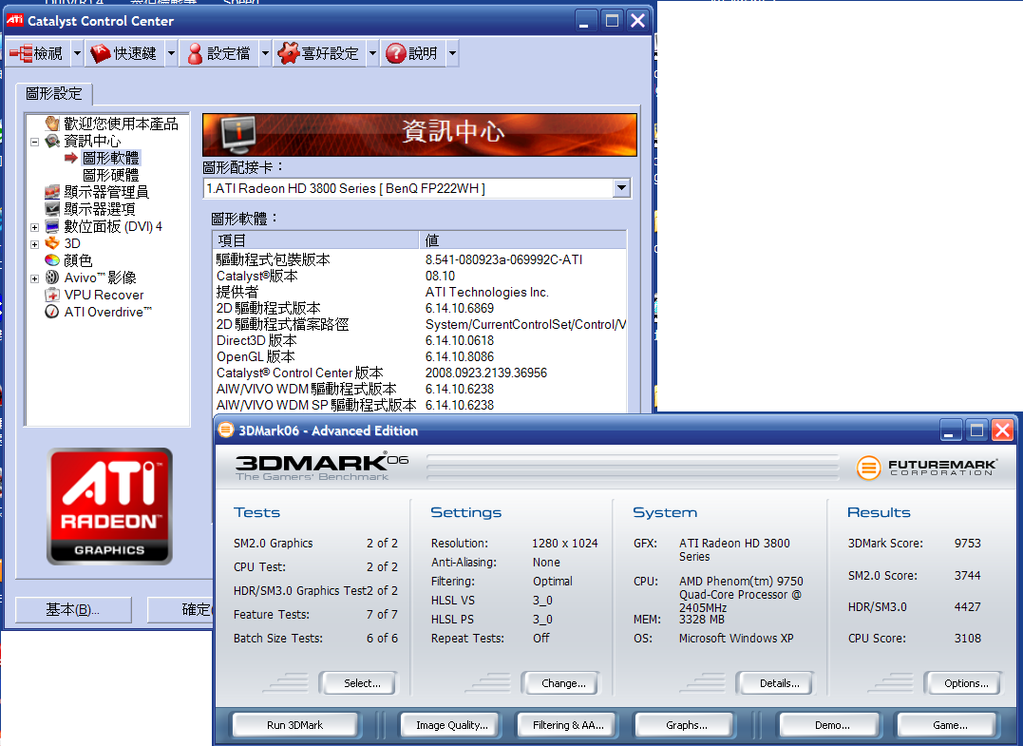
Task: Click the 3DMark06 Gamers' Benchmark logo
Action: [322, 467]
